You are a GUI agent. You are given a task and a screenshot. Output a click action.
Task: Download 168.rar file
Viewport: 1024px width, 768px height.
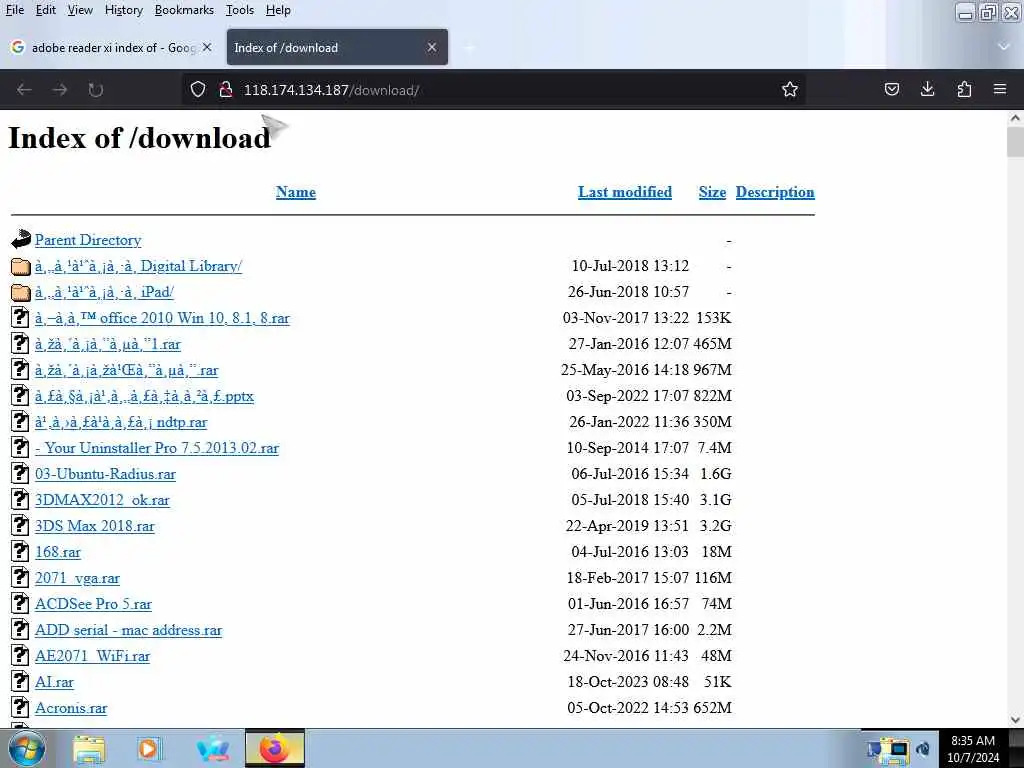point(58,552)
